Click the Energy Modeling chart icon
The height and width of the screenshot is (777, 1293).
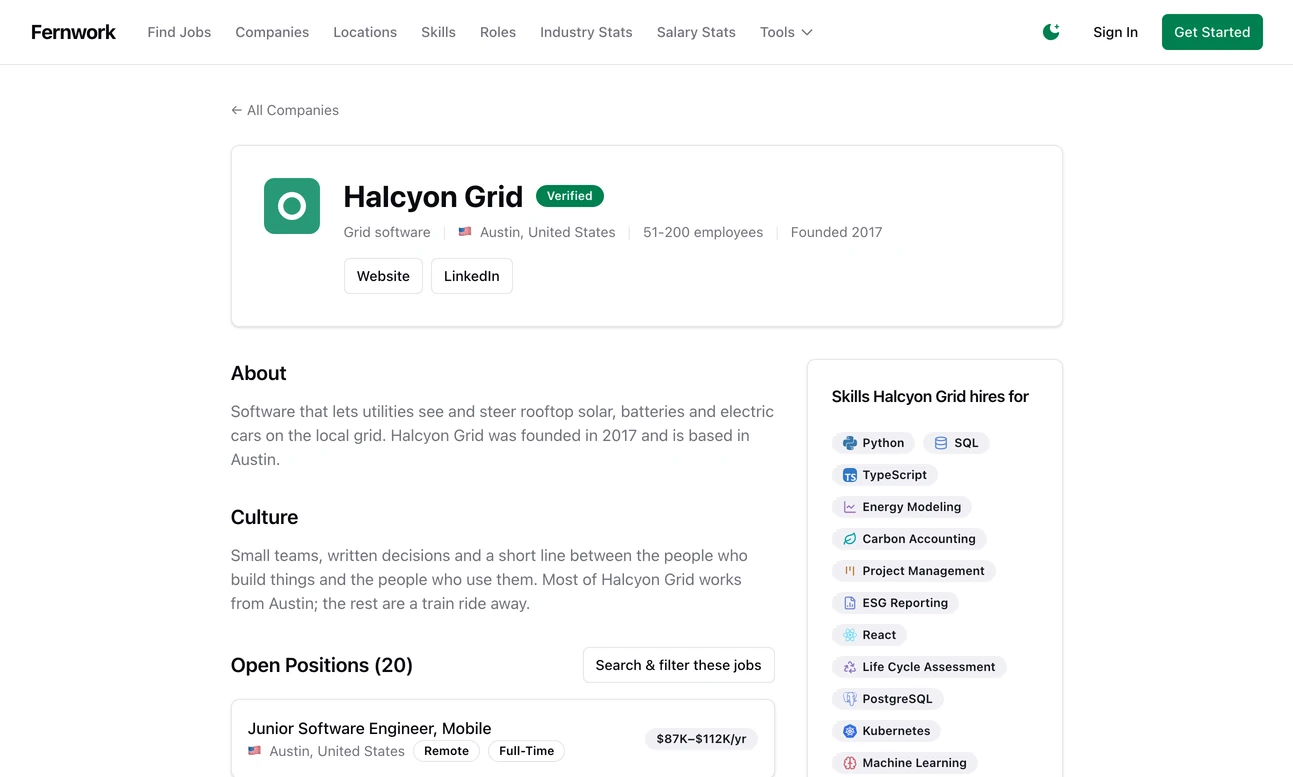pos(850,507)
